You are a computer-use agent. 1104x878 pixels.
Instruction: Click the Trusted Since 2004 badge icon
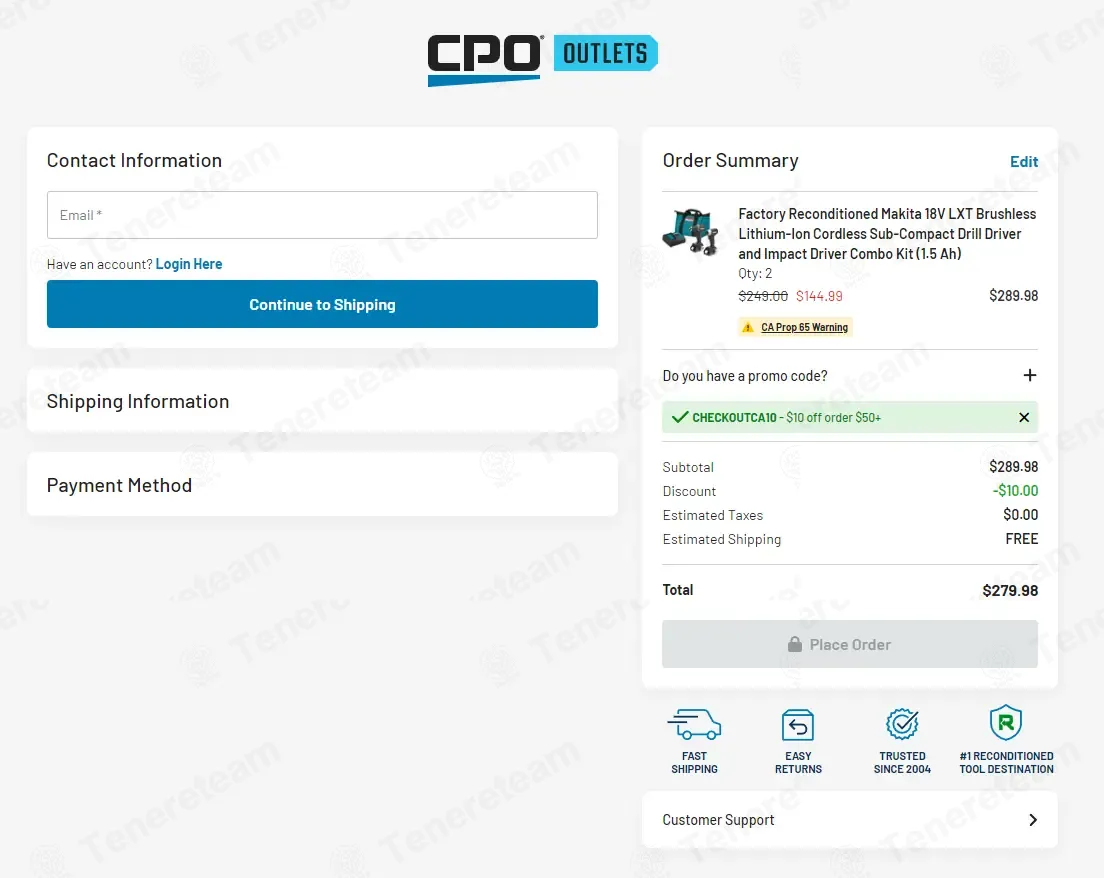coord(902,724)
